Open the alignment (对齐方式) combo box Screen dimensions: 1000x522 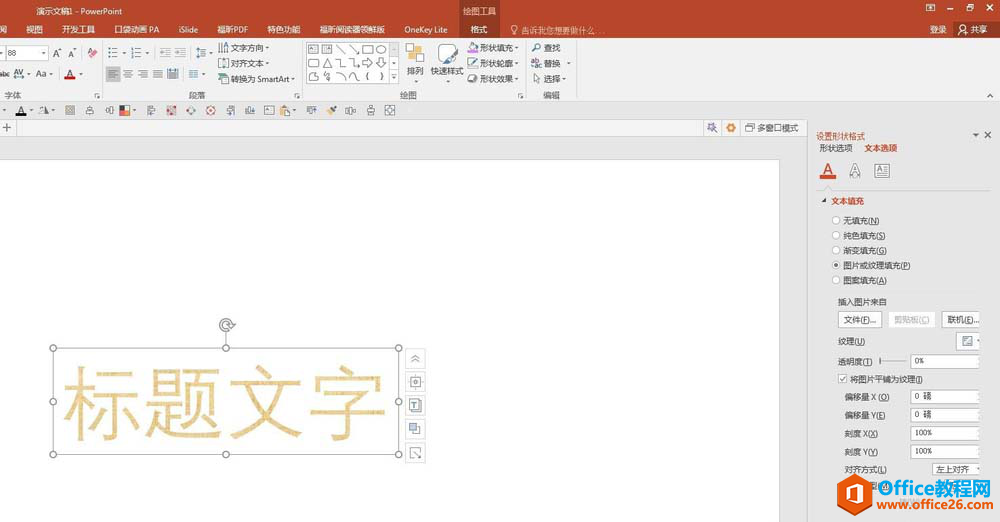(955, 469)
